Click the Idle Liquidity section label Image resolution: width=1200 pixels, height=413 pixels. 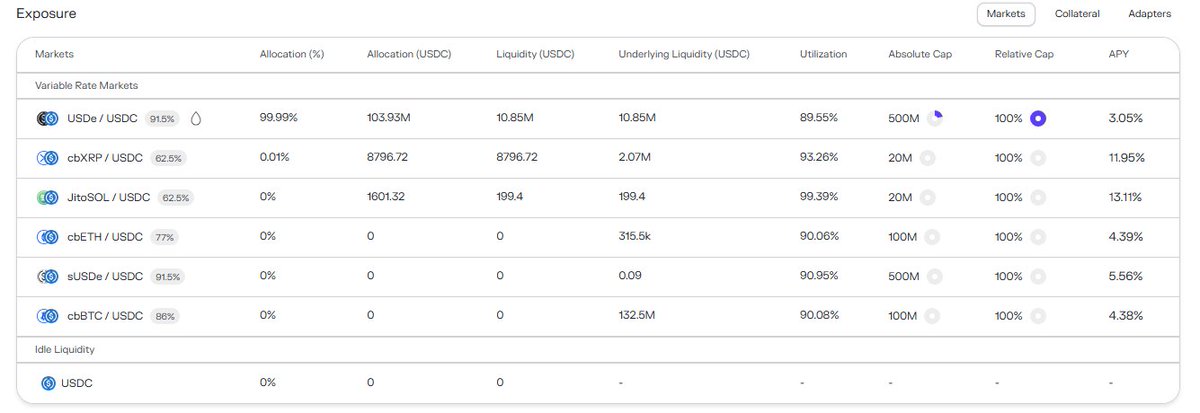(65, 350)
